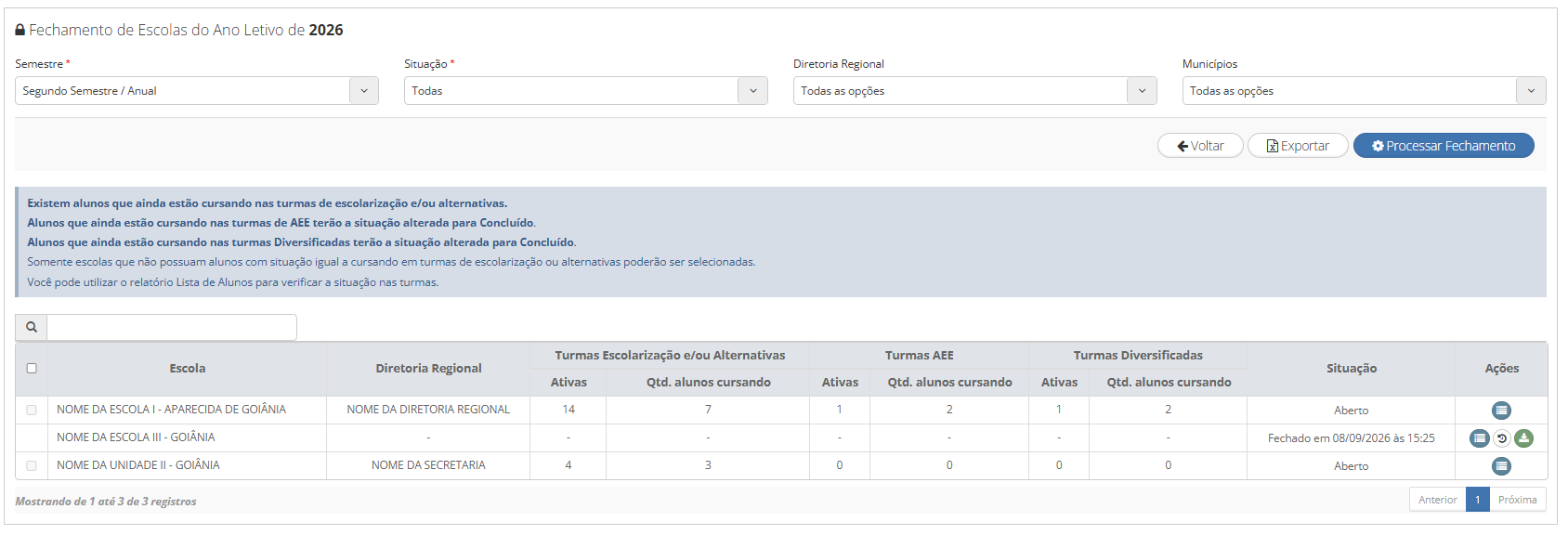Click the Próxima pagination item

(x=1518, y=500)
